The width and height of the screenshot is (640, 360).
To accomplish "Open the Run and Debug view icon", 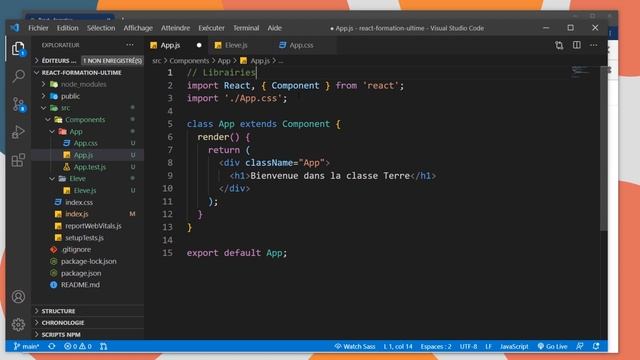I will click(x=18, y=132).
